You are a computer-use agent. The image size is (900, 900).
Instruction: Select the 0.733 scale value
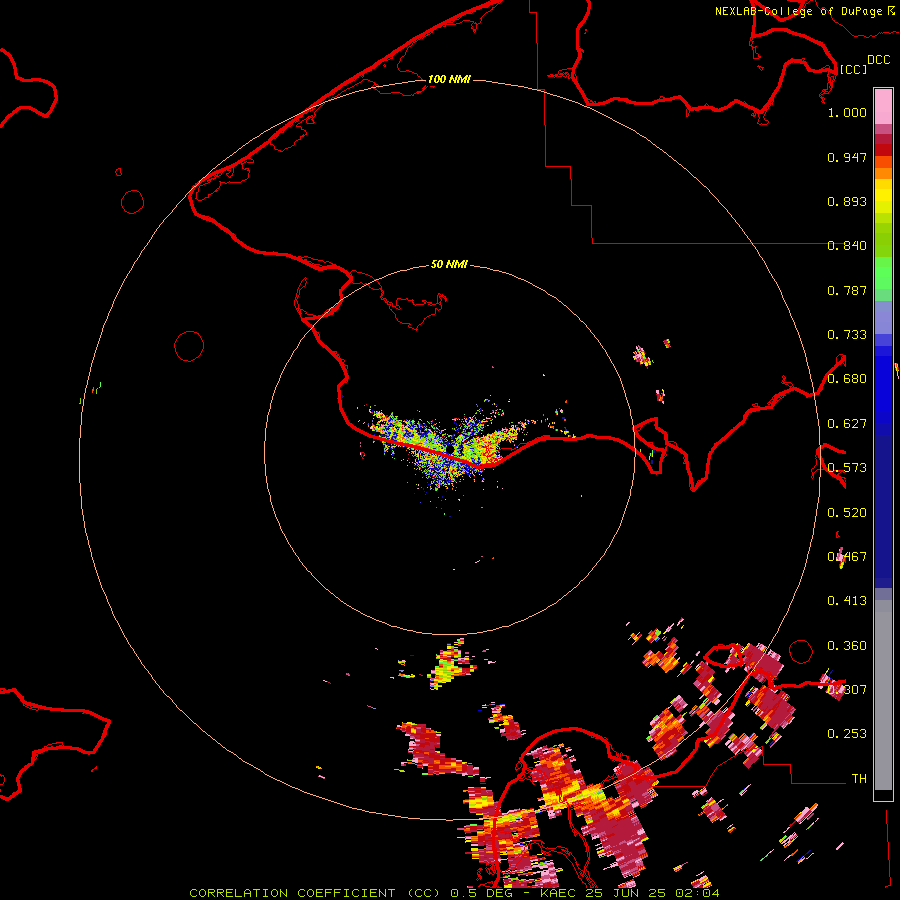pos(847,335)
